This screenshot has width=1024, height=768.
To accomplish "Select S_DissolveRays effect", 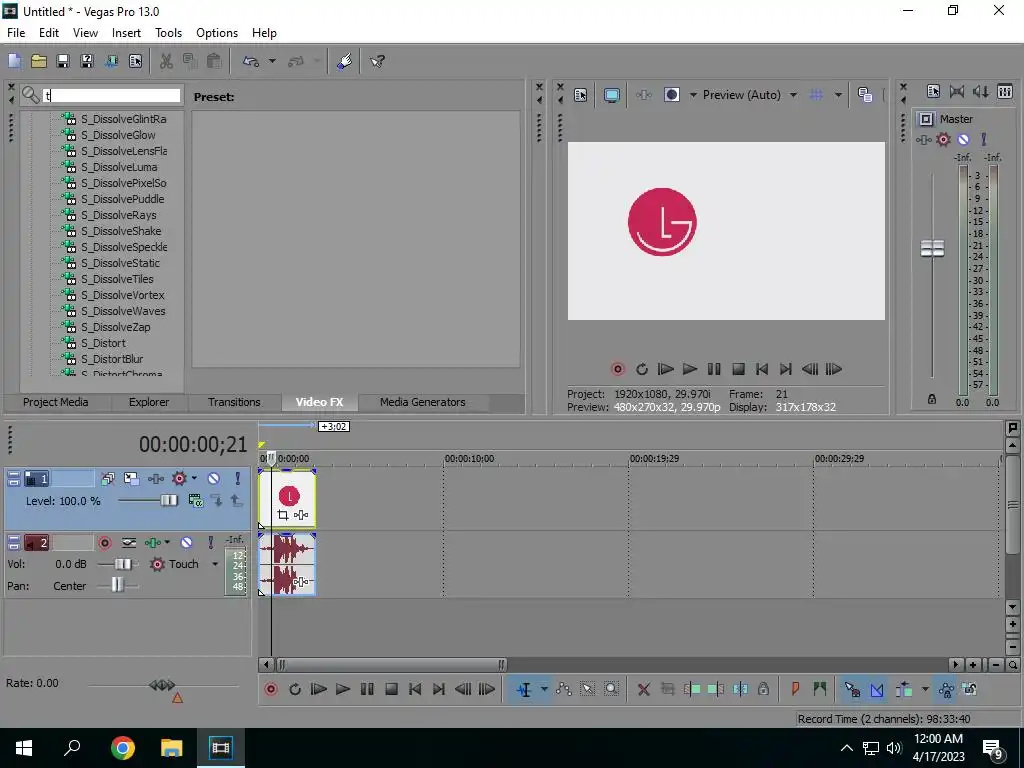I will (x=118, y=215).
